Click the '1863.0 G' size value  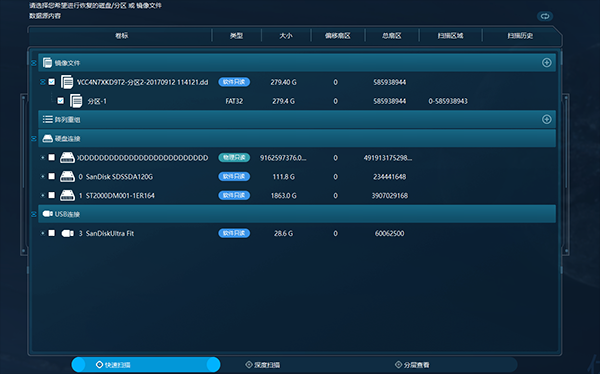point(284,195)
